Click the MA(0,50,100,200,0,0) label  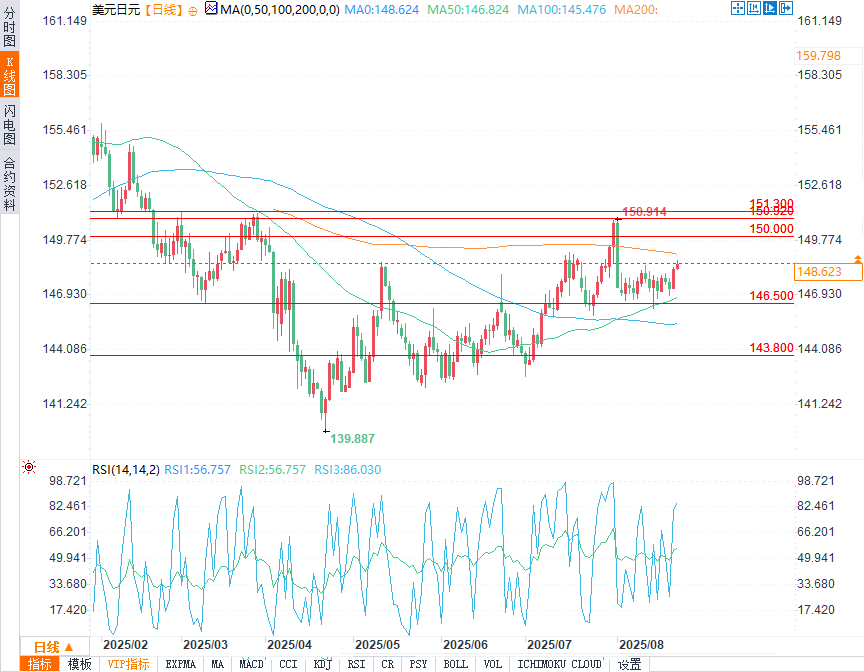click(280, 9)
